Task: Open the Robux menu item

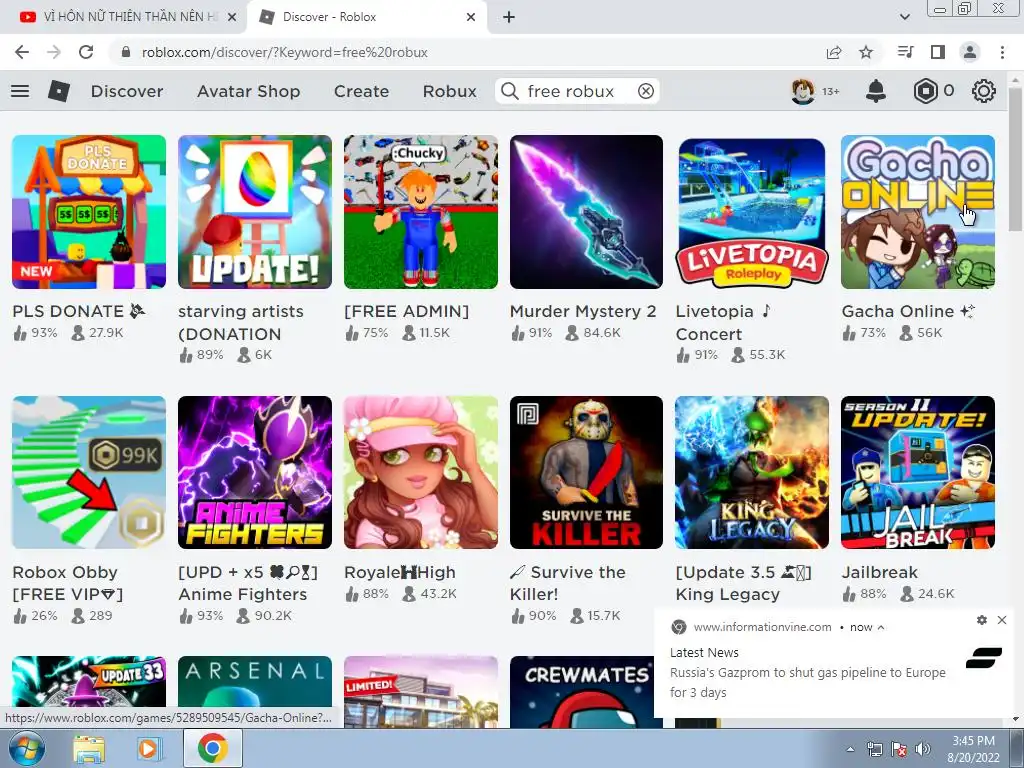Action: pos(449,91)
